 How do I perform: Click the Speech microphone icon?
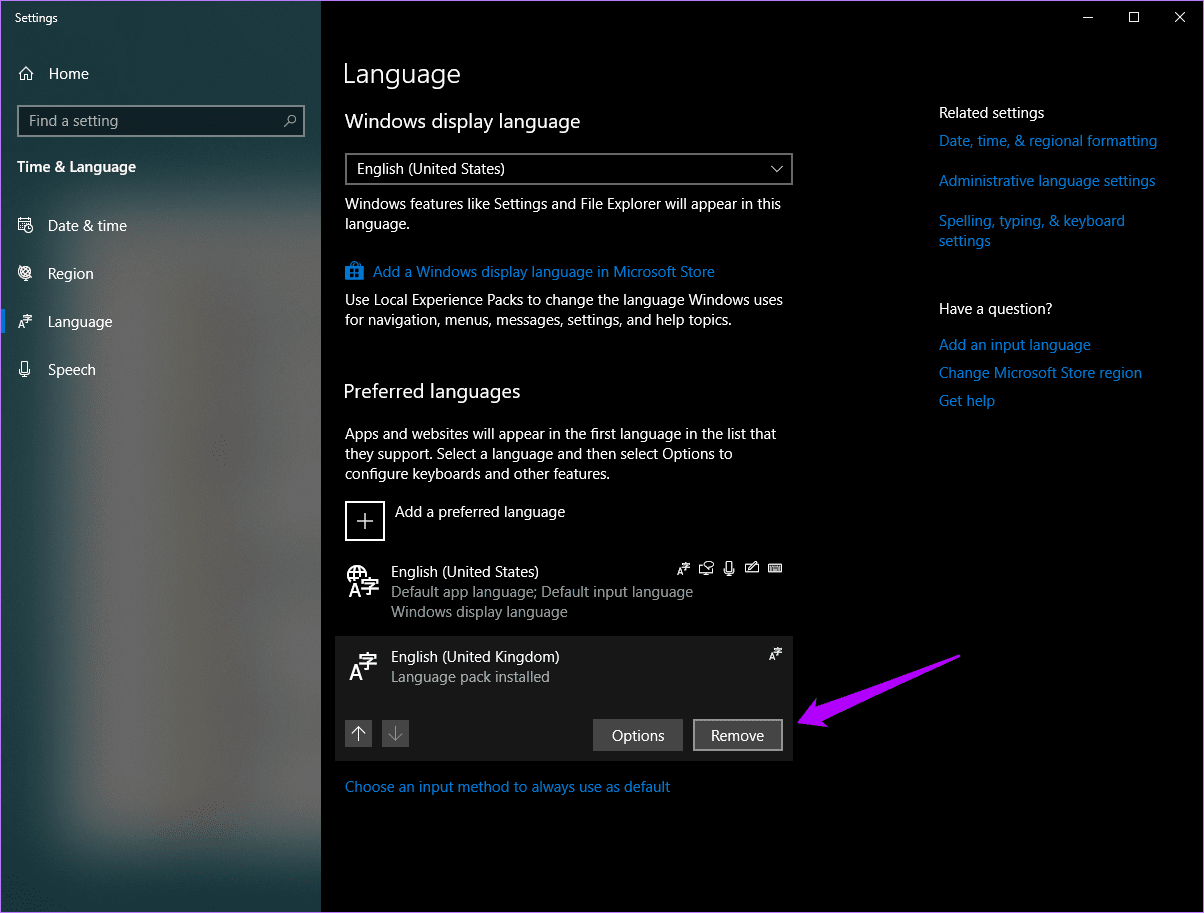point(26,369)
